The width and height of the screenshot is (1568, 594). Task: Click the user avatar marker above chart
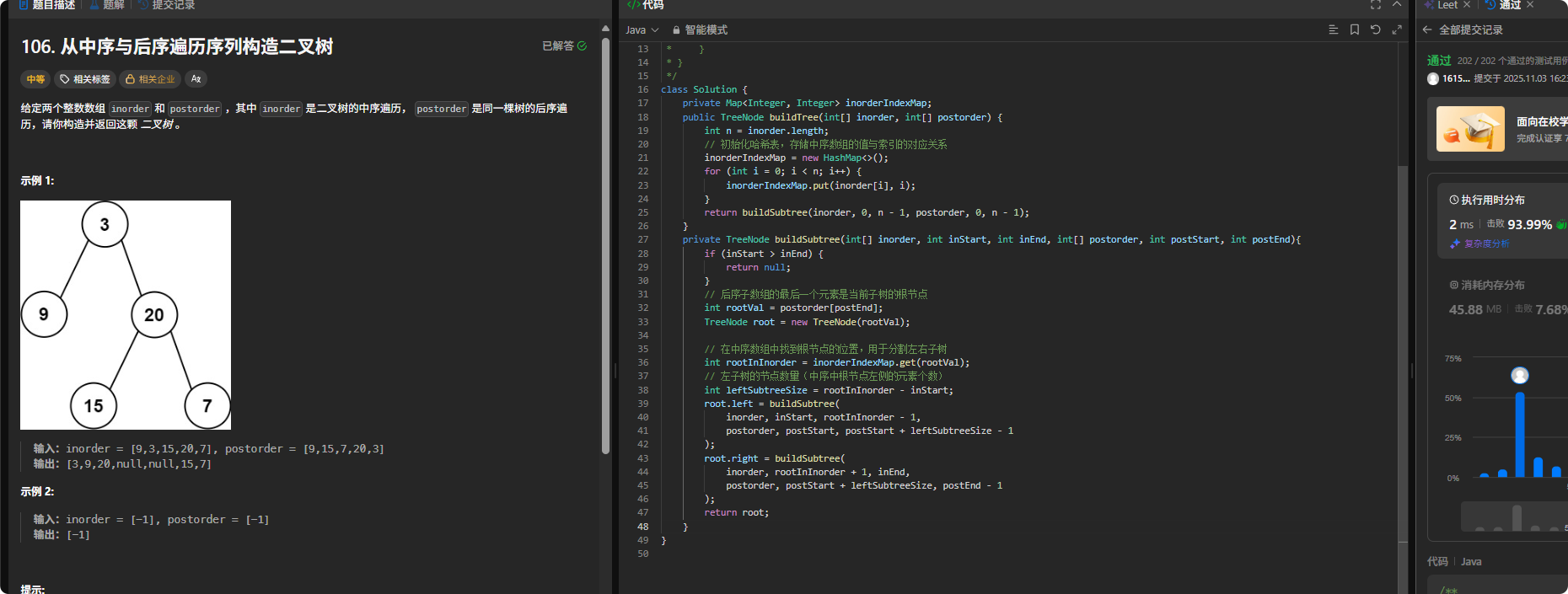(x=1520, y=375)
